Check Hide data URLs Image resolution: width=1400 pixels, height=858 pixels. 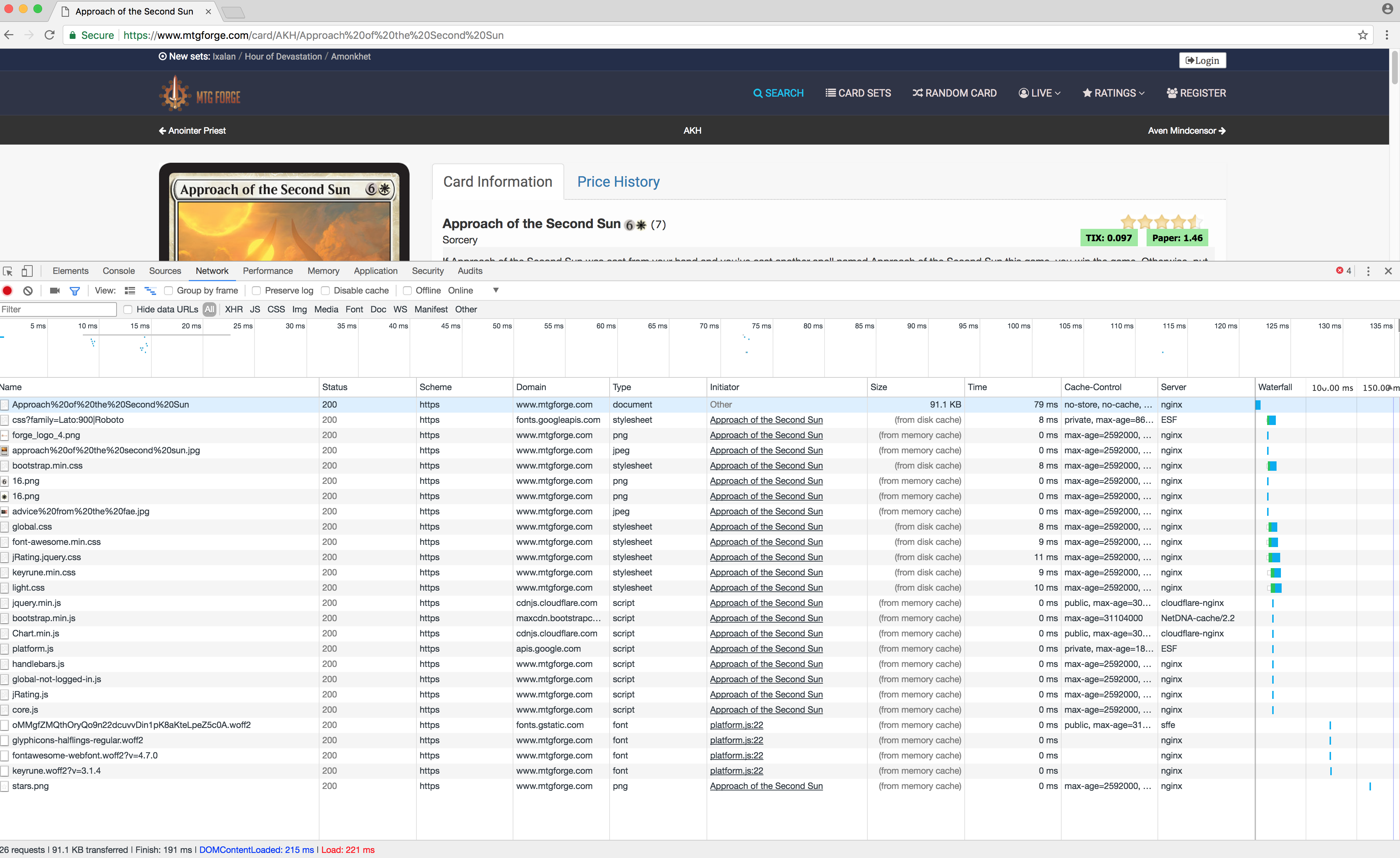[129, 309]
